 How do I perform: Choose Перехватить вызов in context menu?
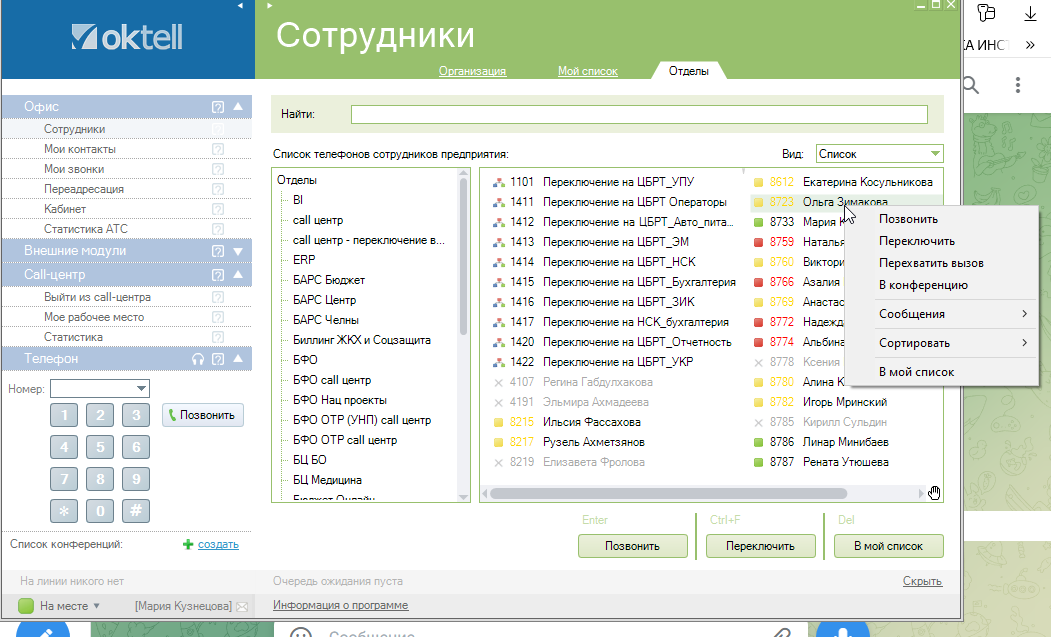click(931, 264)
